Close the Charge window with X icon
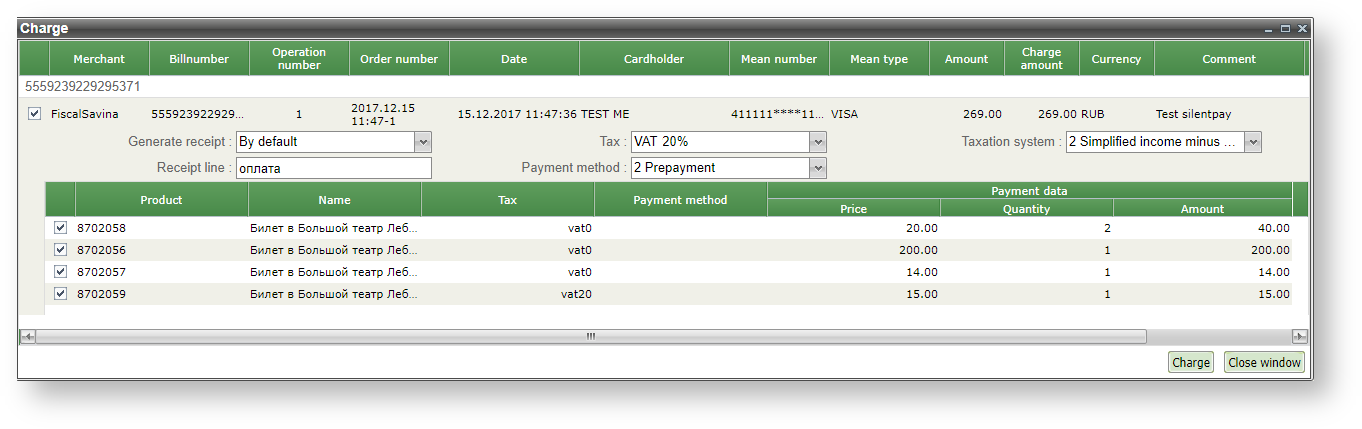The image size is (1362, 429). 1302,29
